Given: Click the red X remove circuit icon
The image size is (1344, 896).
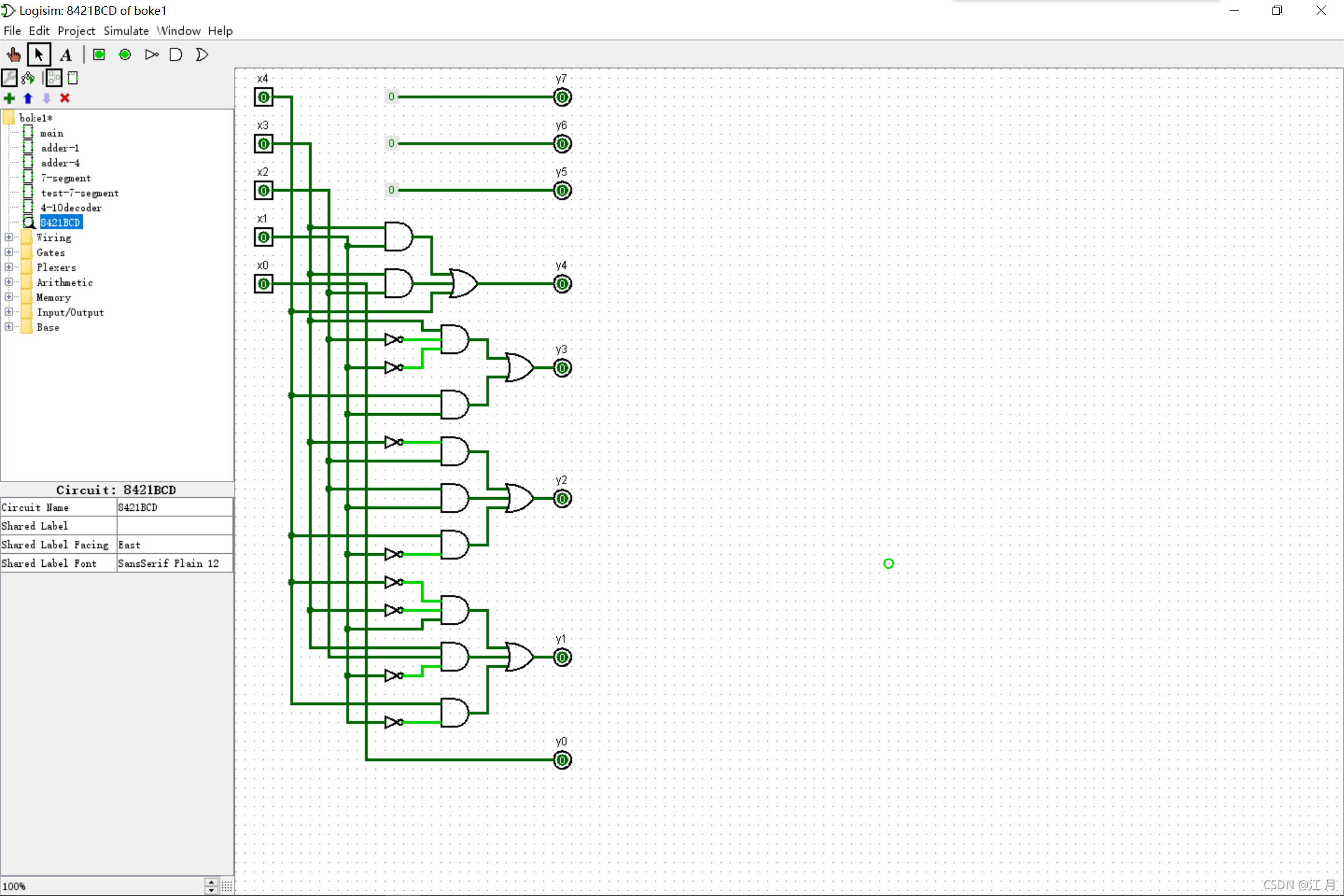Looking at the screenshot, I should [65, 98].
